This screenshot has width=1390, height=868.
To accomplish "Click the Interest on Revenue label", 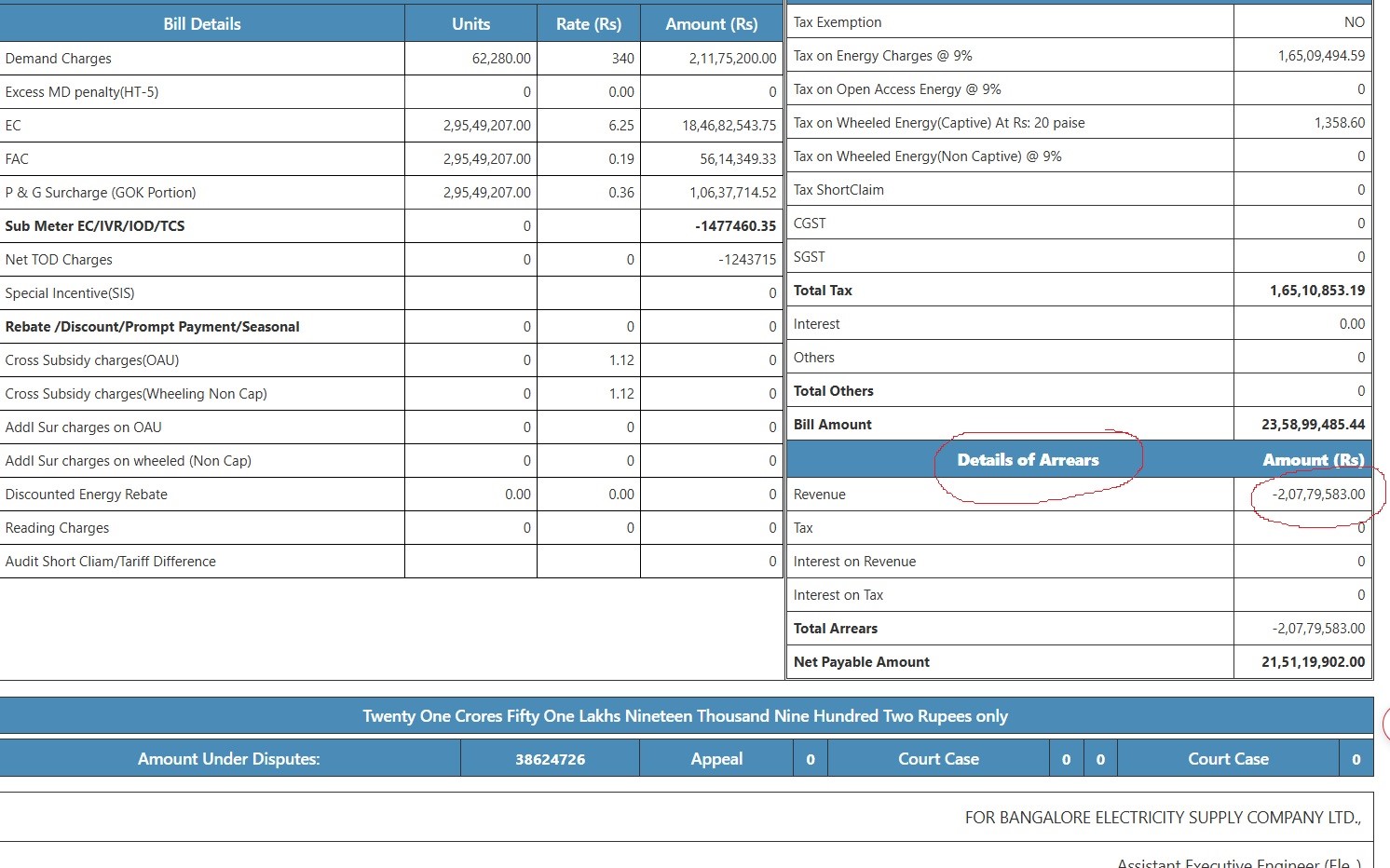I will click(x=854, y=562).
